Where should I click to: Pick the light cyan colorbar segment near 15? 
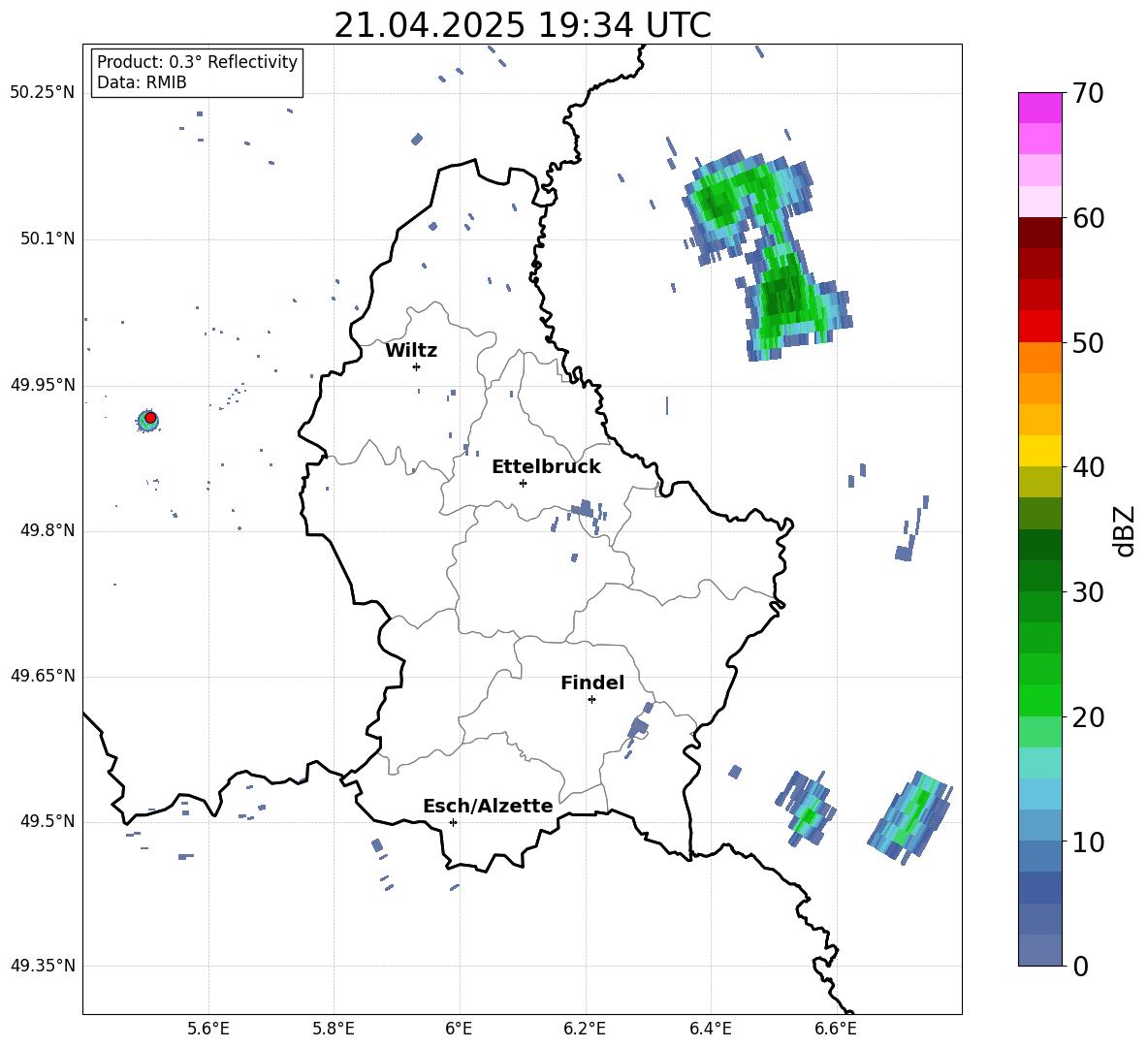[1039, 763]
